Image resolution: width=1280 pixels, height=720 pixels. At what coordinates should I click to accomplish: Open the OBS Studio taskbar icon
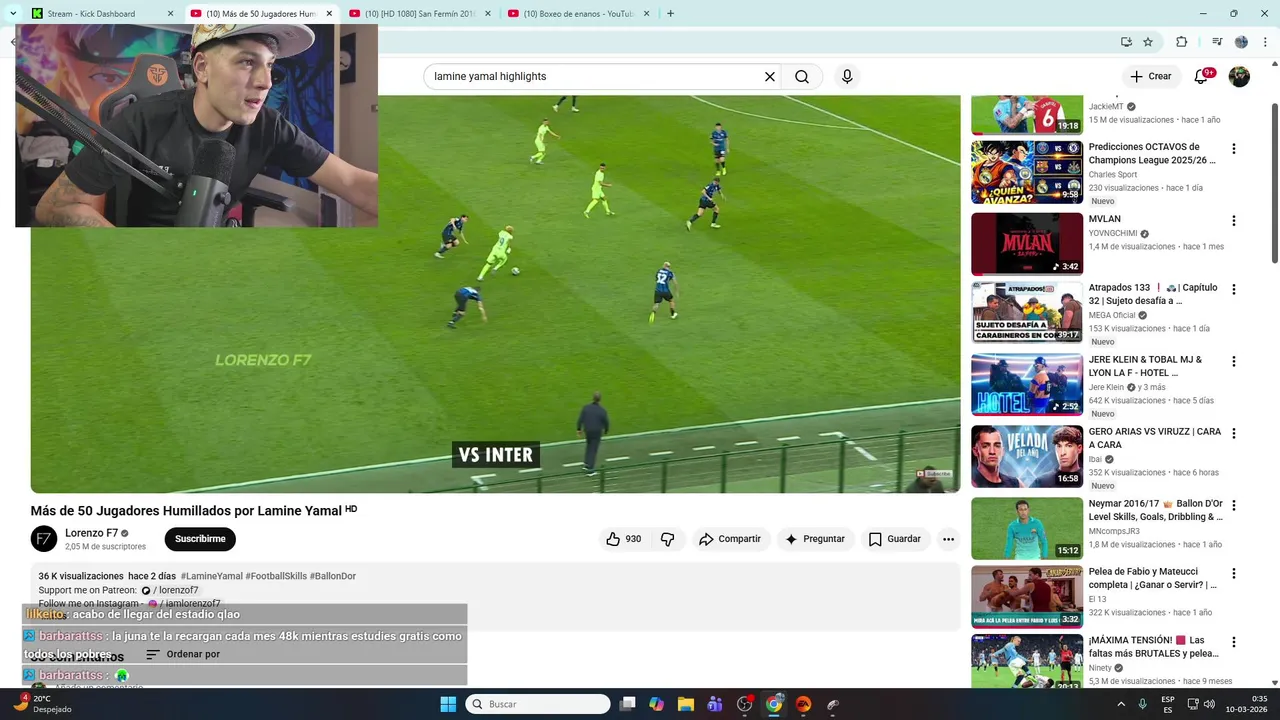tap(744, 704)
